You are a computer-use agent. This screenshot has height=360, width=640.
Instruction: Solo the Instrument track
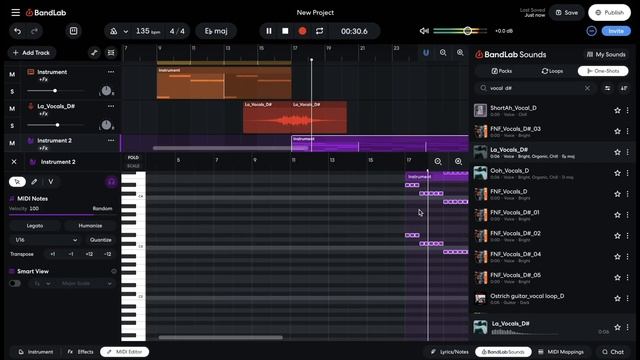12,91
